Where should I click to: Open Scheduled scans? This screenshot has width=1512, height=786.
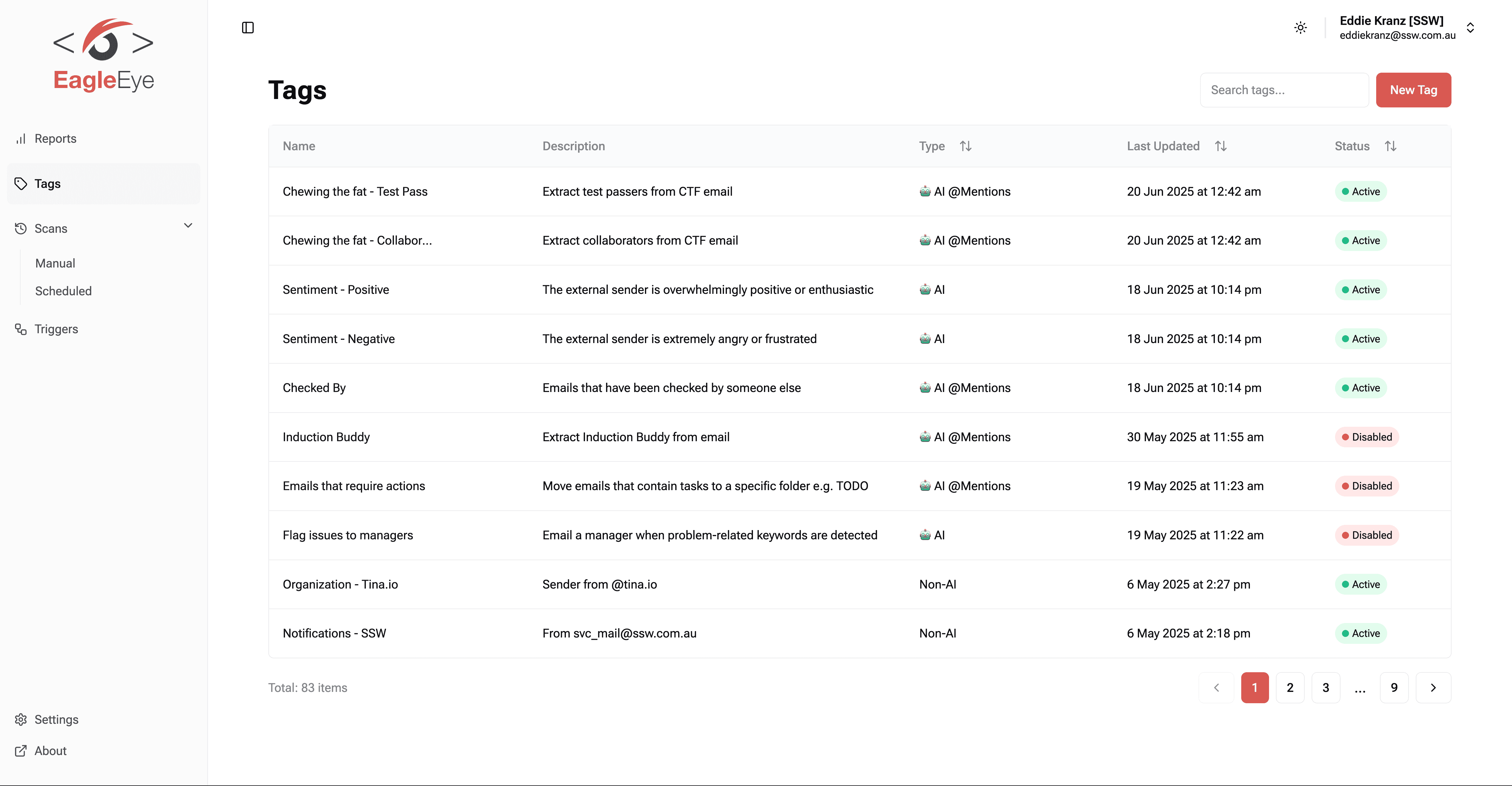(x=63, y=291)
